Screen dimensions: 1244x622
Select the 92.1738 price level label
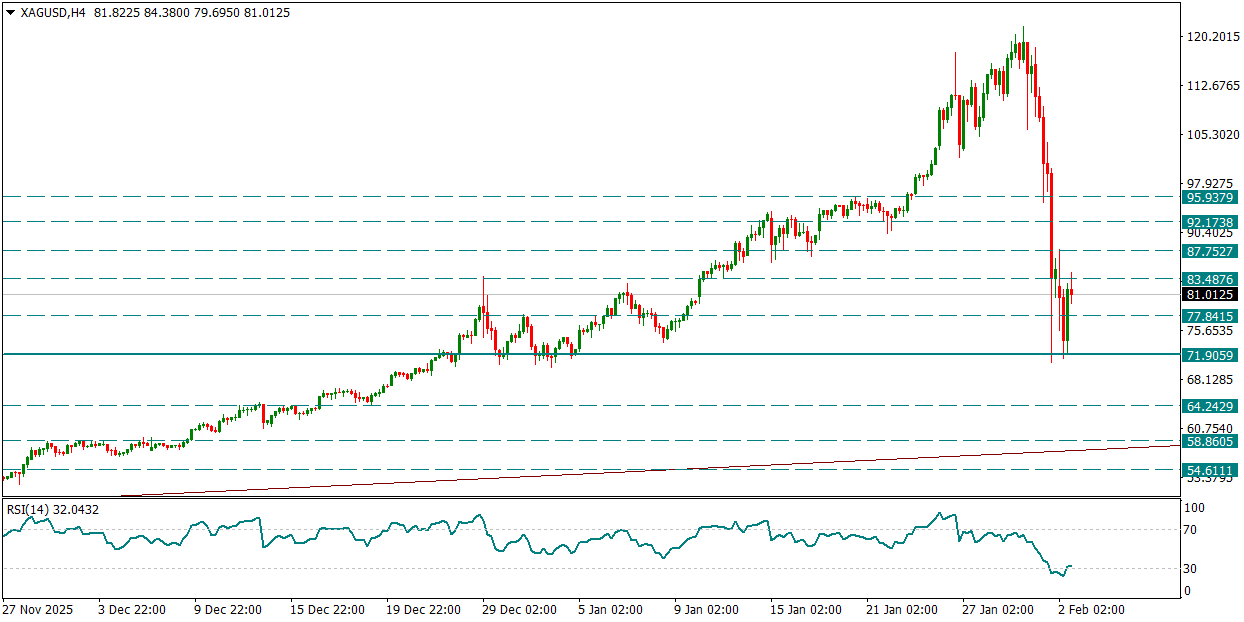click(x=1211, y=222)
